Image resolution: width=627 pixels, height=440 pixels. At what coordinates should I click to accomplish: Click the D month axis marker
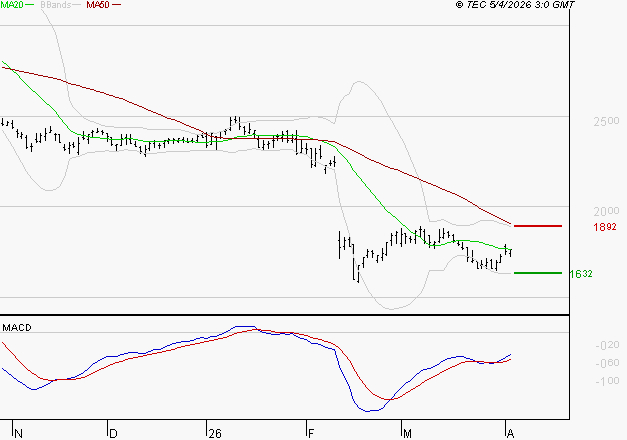[x=113, y=434]
